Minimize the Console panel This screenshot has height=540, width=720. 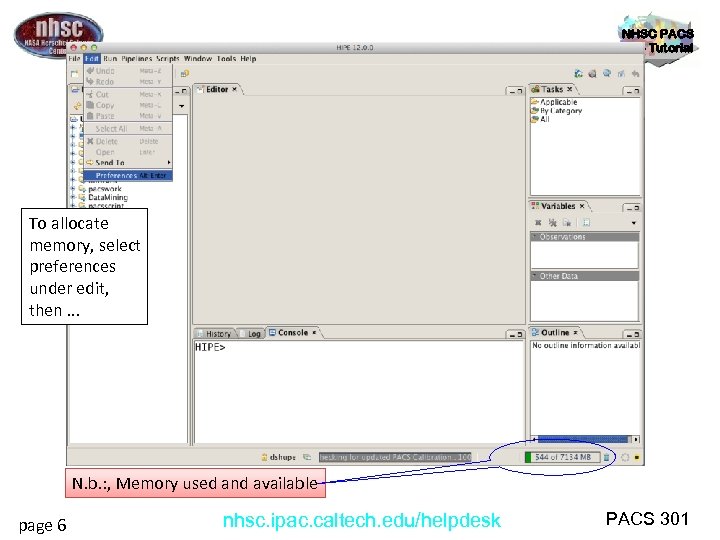[x=512, y=335]
